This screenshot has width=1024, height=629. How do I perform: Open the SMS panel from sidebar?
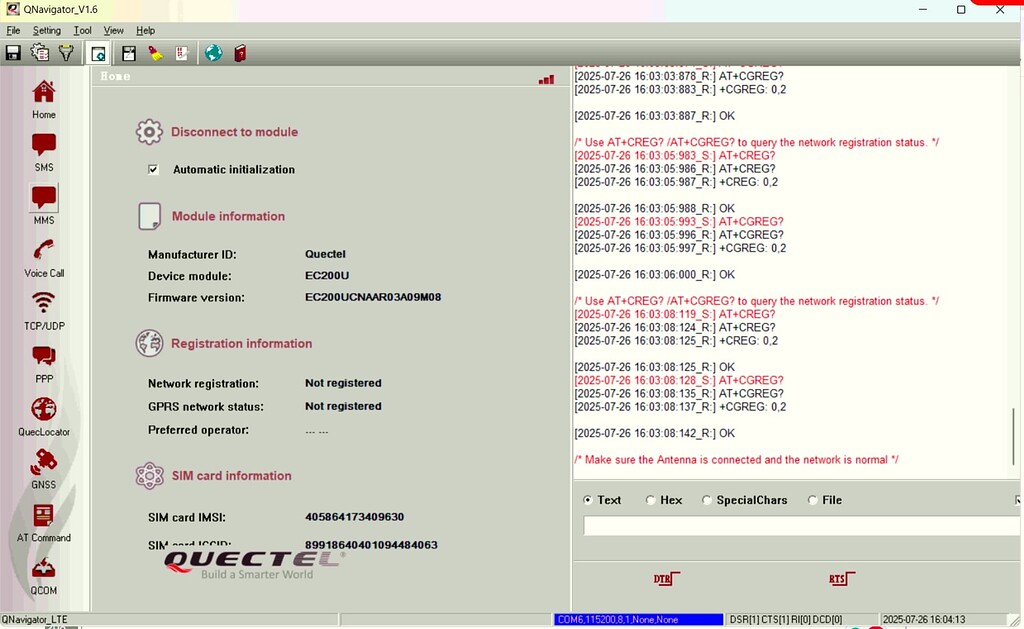(x=43, y=152)
